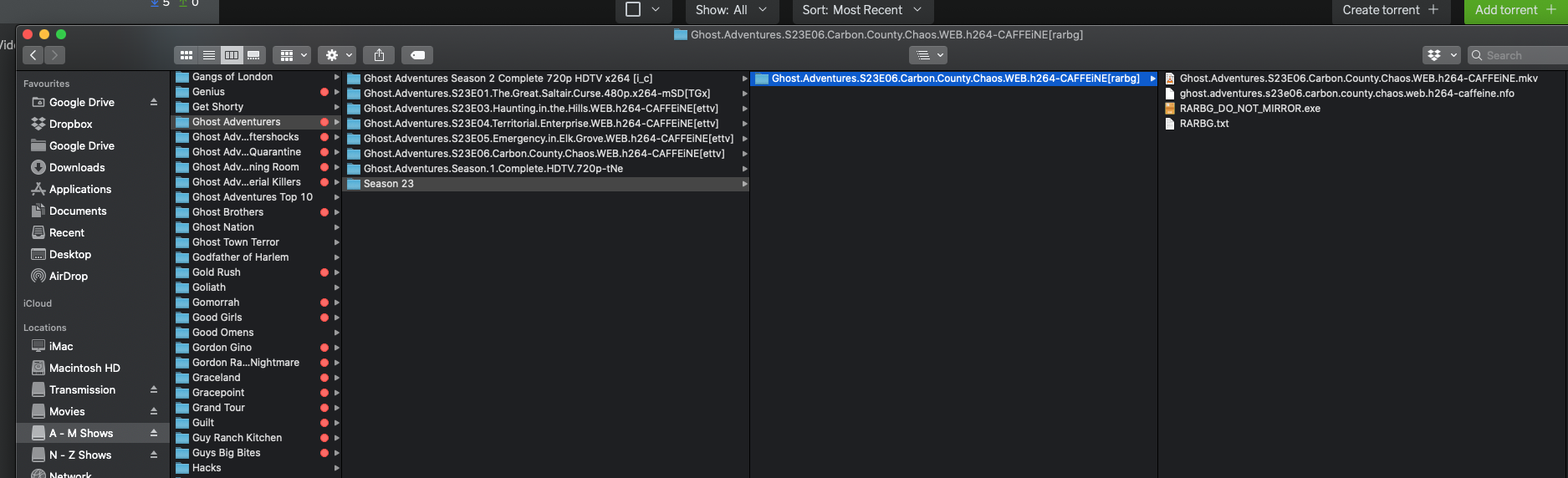
Task: Click the Edit Tags toolbar icon
Action: 417,55
